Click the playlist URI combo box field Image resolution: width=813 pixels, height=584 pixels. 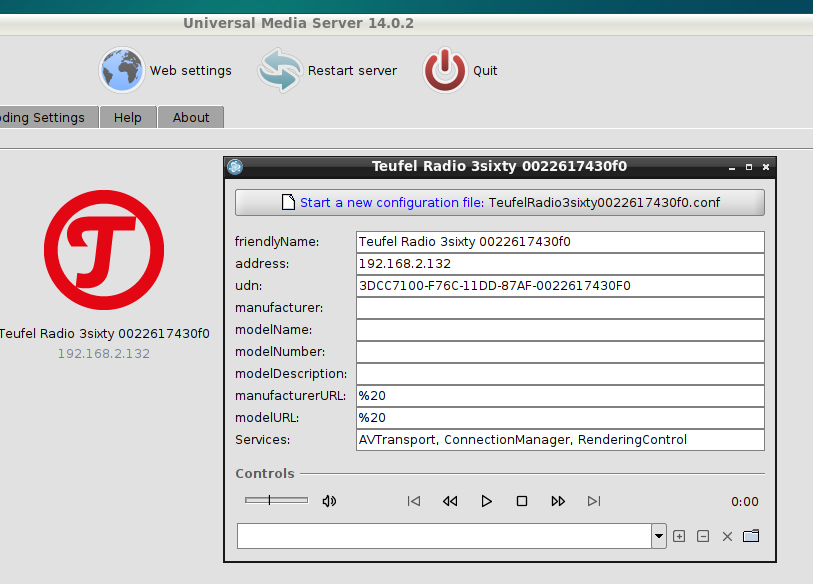point(444,536)
